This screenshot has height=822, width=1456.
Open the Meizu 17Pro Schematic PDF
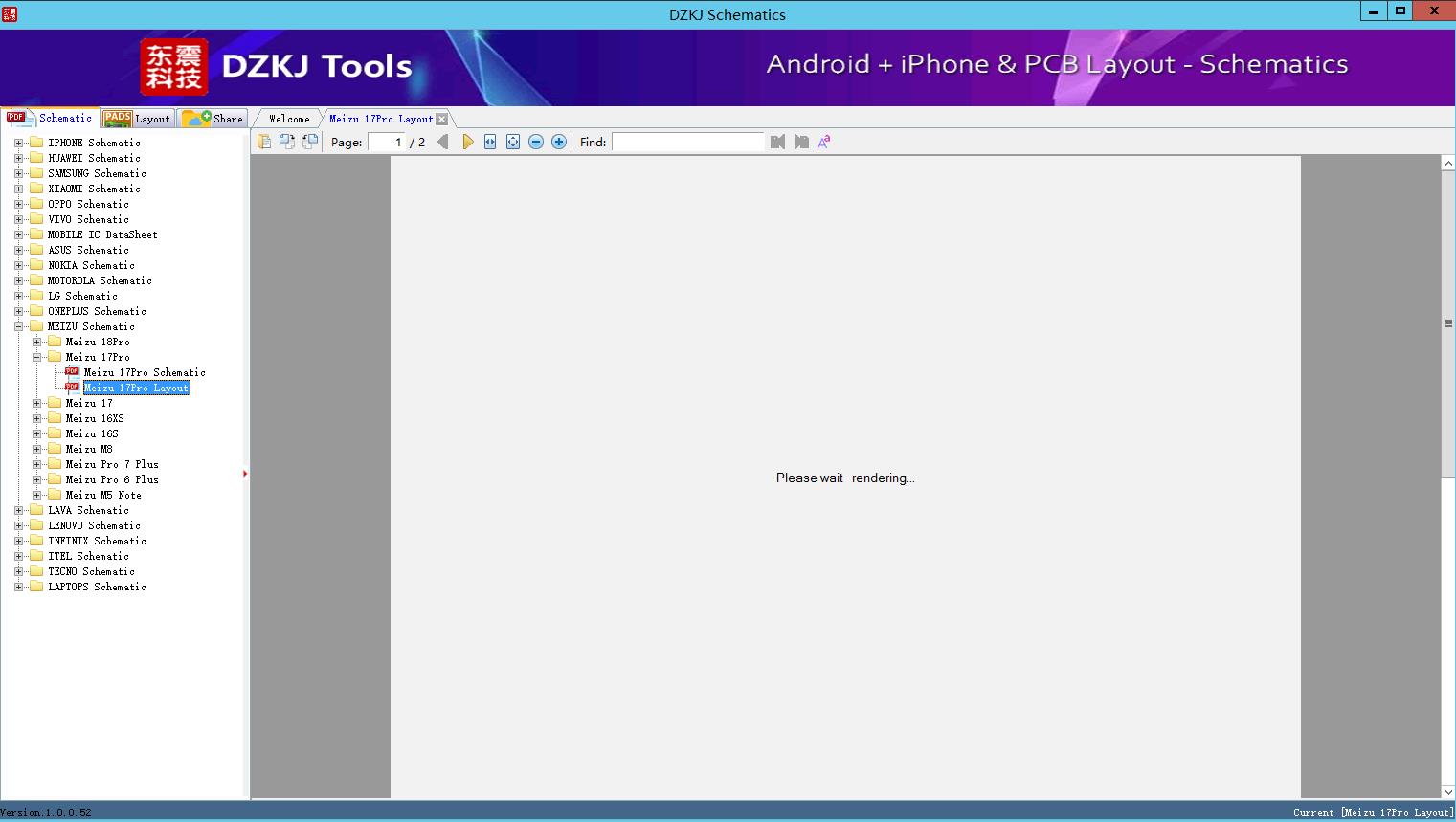[x=145, y=372]
